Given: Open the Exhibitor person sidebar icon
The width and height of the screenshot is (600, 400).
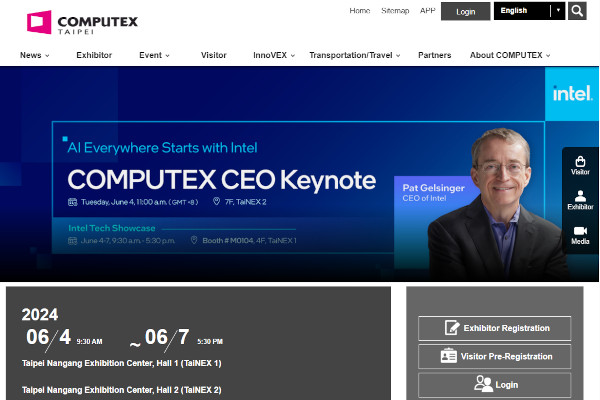Looking at the screenshot, I should point(580,200).
